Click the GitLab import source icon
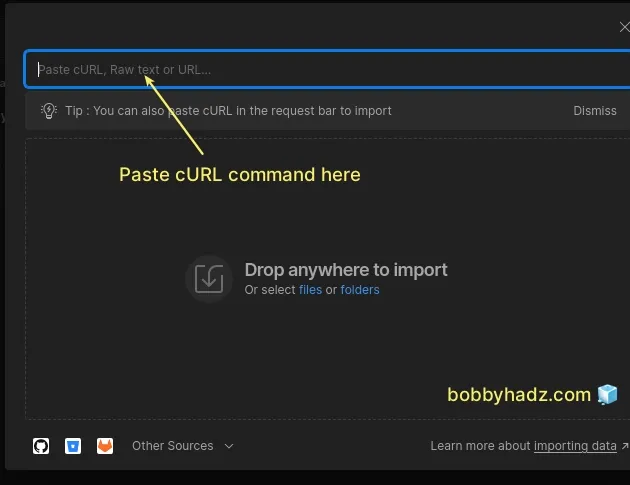Screen dimensions: 630x485 point(105,446)
